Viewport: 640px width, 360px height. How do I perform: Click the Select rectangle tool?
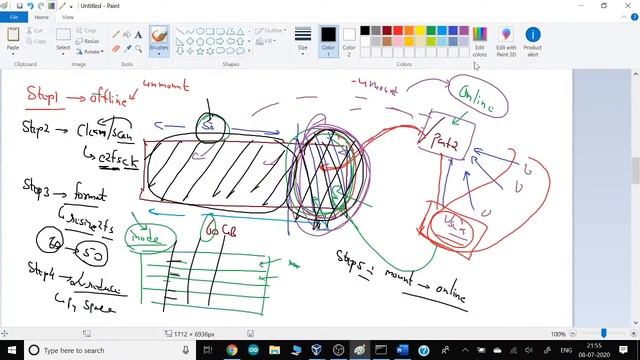(63, 34)
